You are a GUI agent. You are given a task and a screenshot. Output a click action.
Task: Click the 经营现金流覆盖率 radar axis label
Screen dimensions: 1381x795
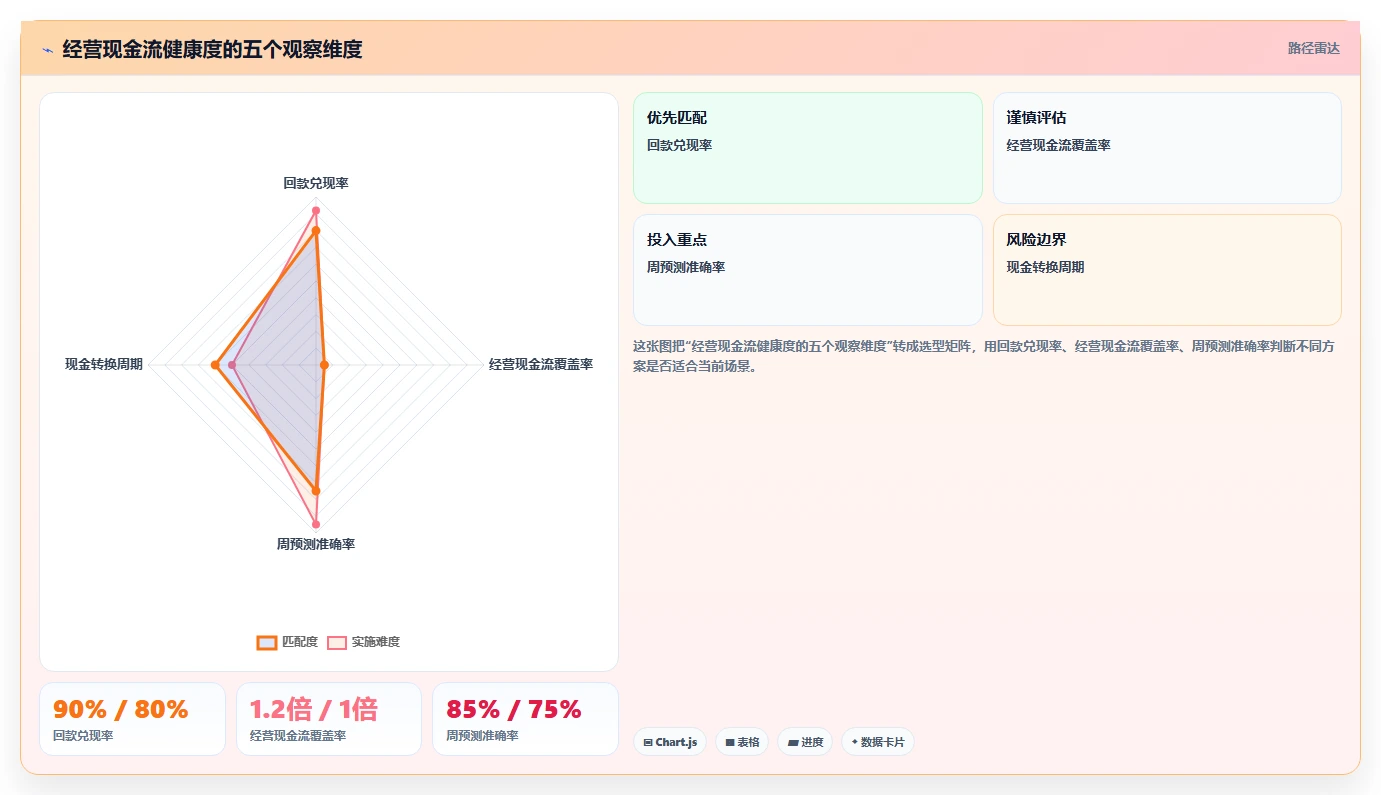coord(541,364)
